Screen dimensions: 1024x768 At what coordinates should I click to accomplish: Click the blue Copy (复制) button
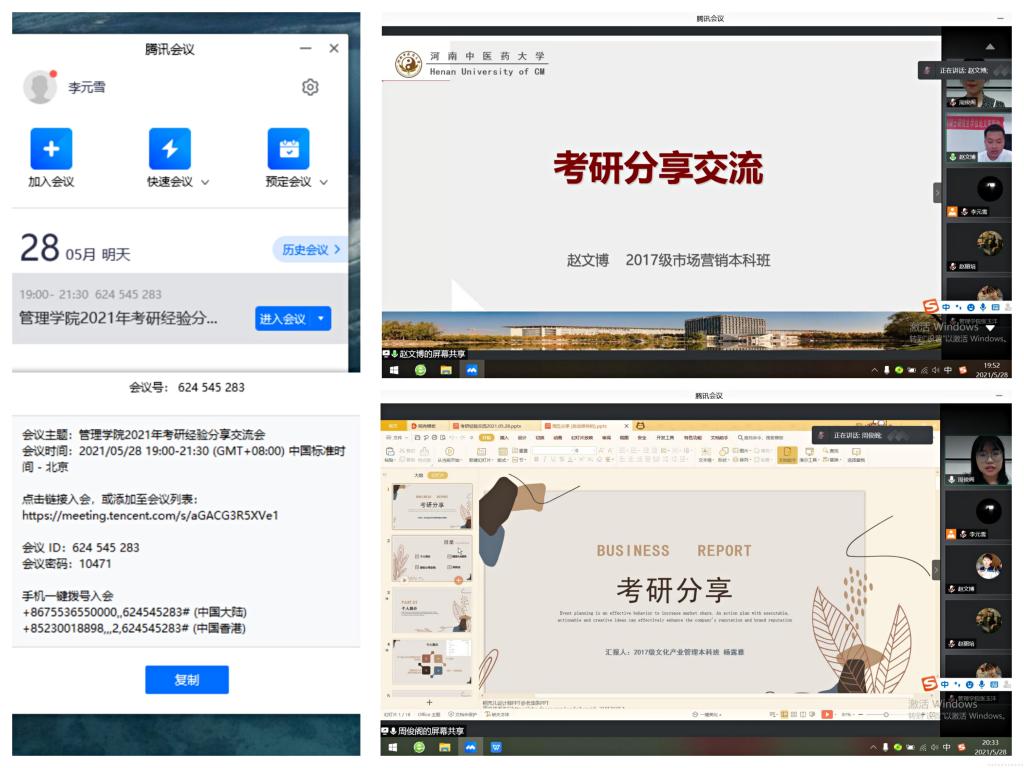pyautogui.click(x=187, y=680)
